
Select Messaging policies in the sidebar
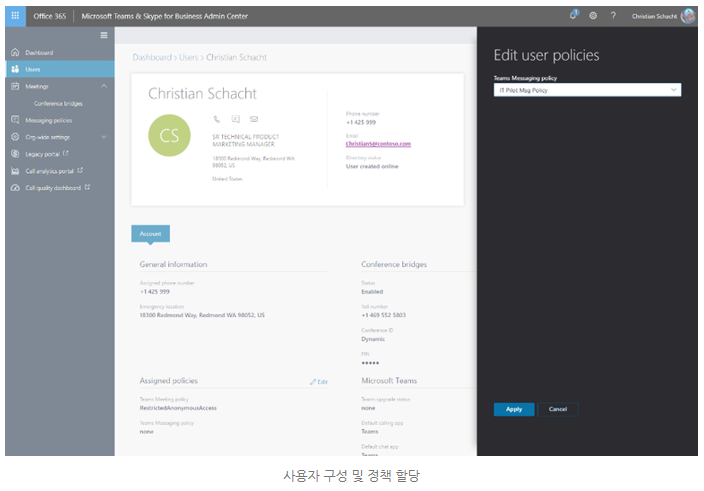point(48,120)
